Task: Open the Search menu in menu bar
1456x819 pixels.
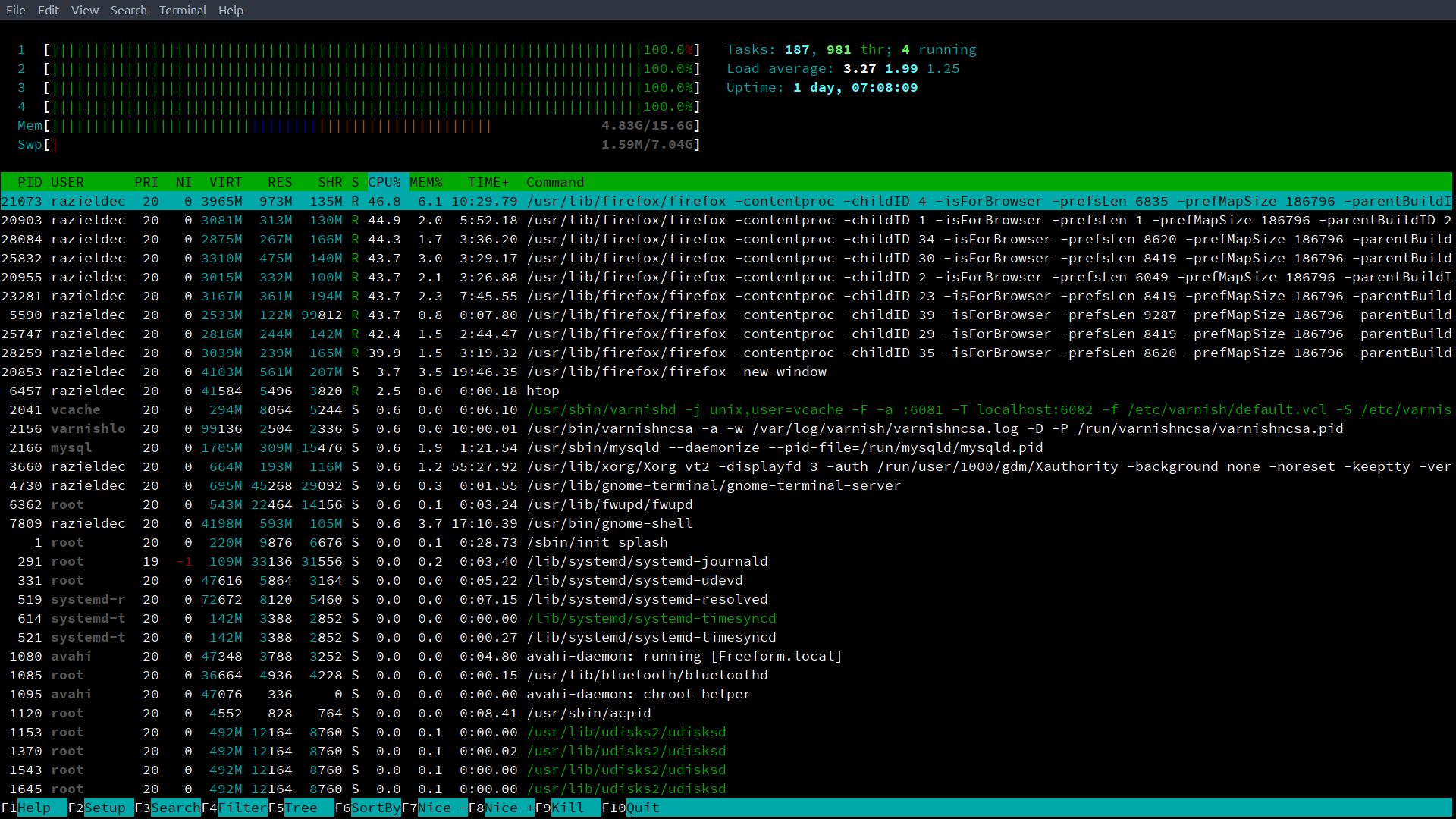Action: point(128,10)
